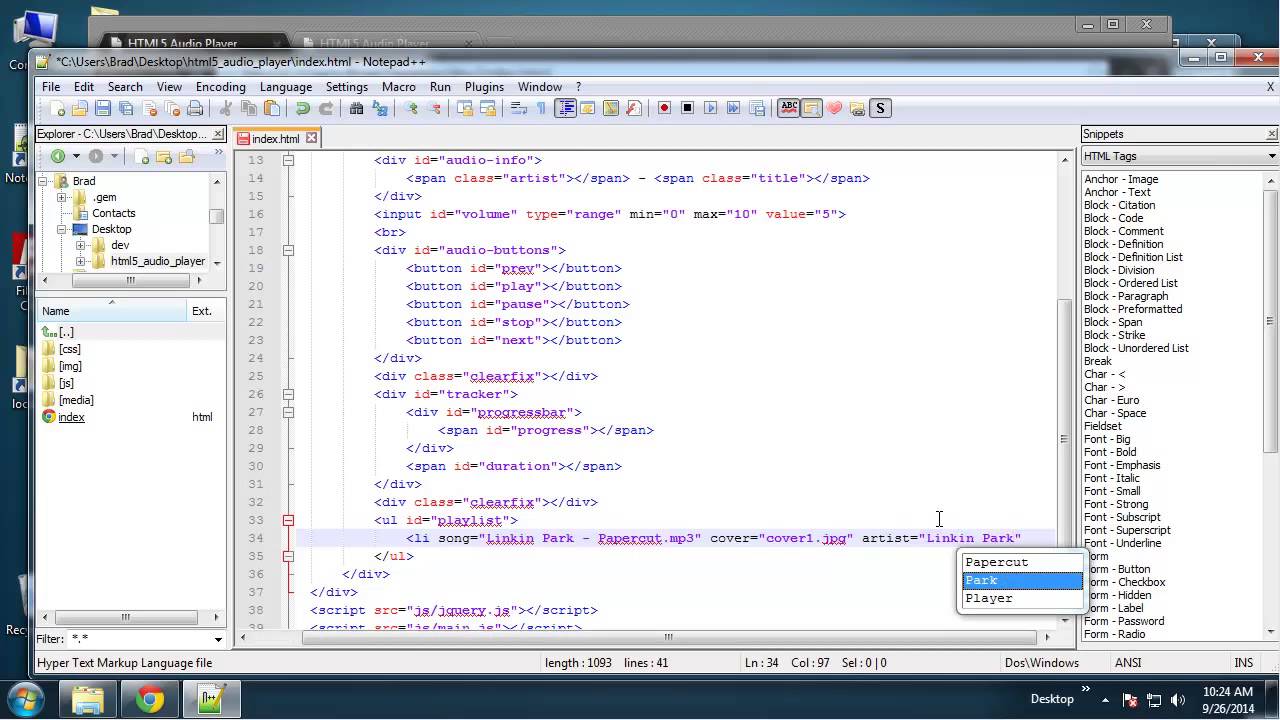Expand the .gem folder tree node
Screen dimensions: 1280x720
(x=61, y=197)
